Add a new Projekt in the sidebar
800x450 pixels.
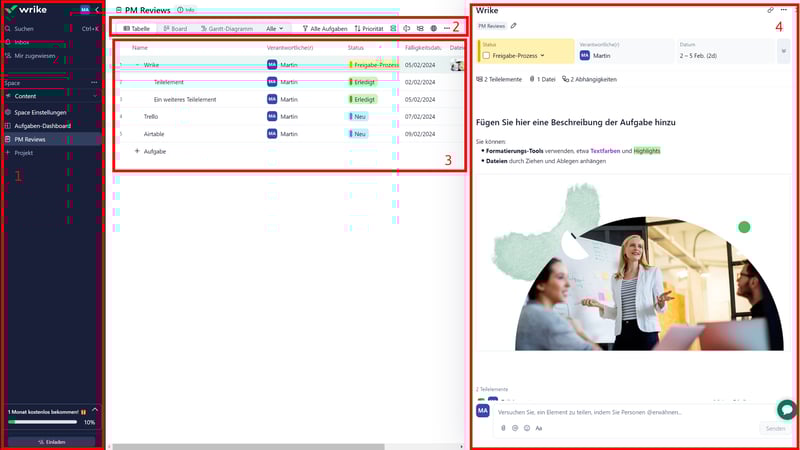click(23, 153)
